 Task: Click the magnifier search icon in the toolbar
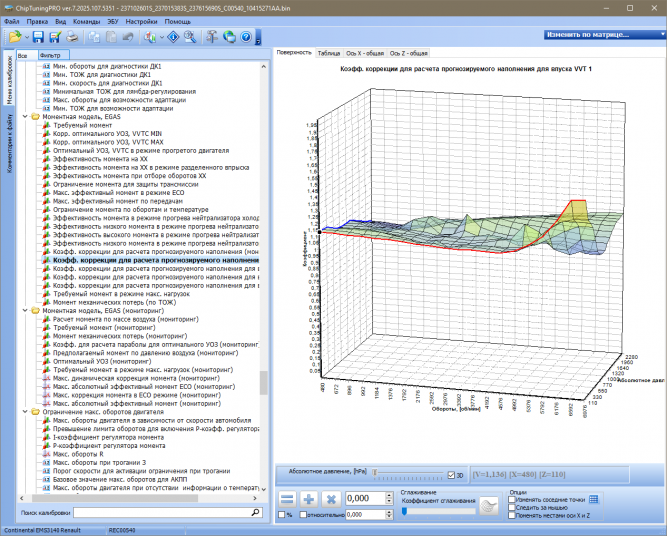pos(190,37)
